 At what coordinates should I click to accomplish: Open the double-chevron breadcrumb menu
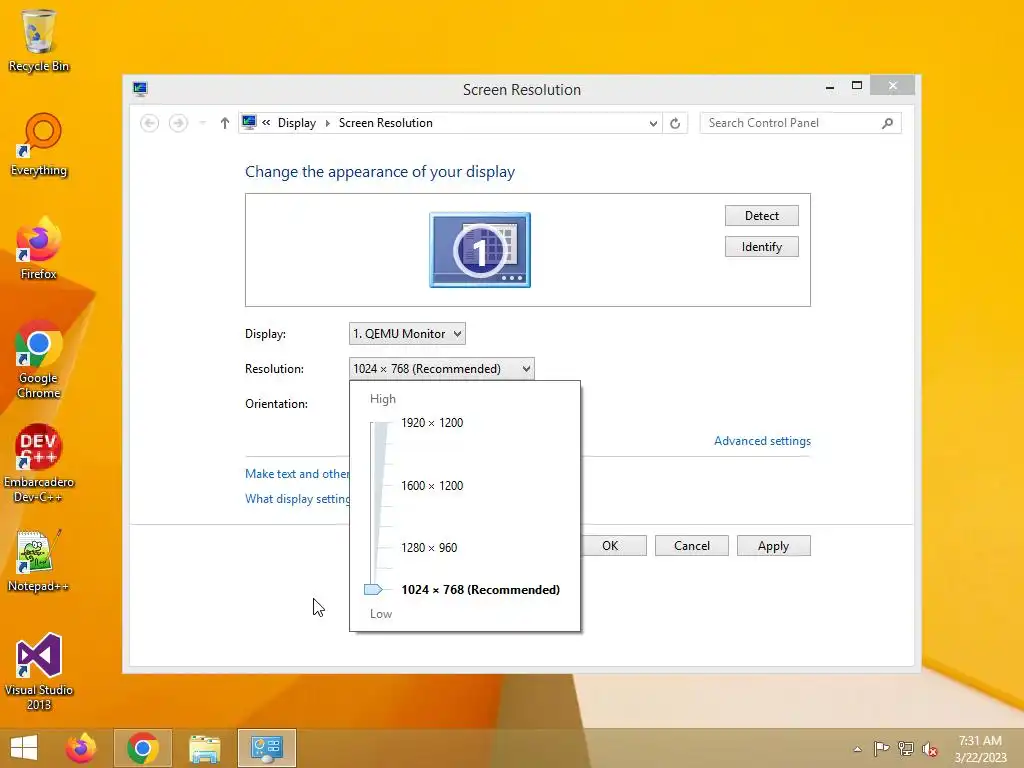click(266, 122)
